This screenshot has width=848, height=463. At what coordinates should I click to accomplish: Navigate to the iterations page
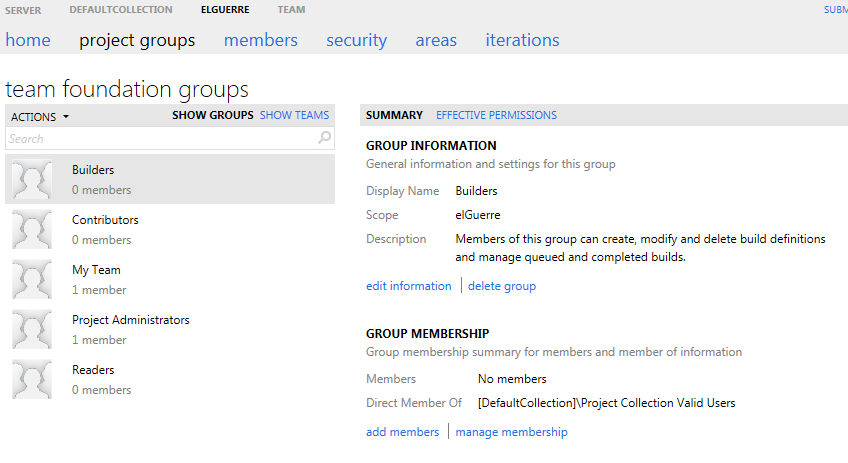(x=522, y=40)
